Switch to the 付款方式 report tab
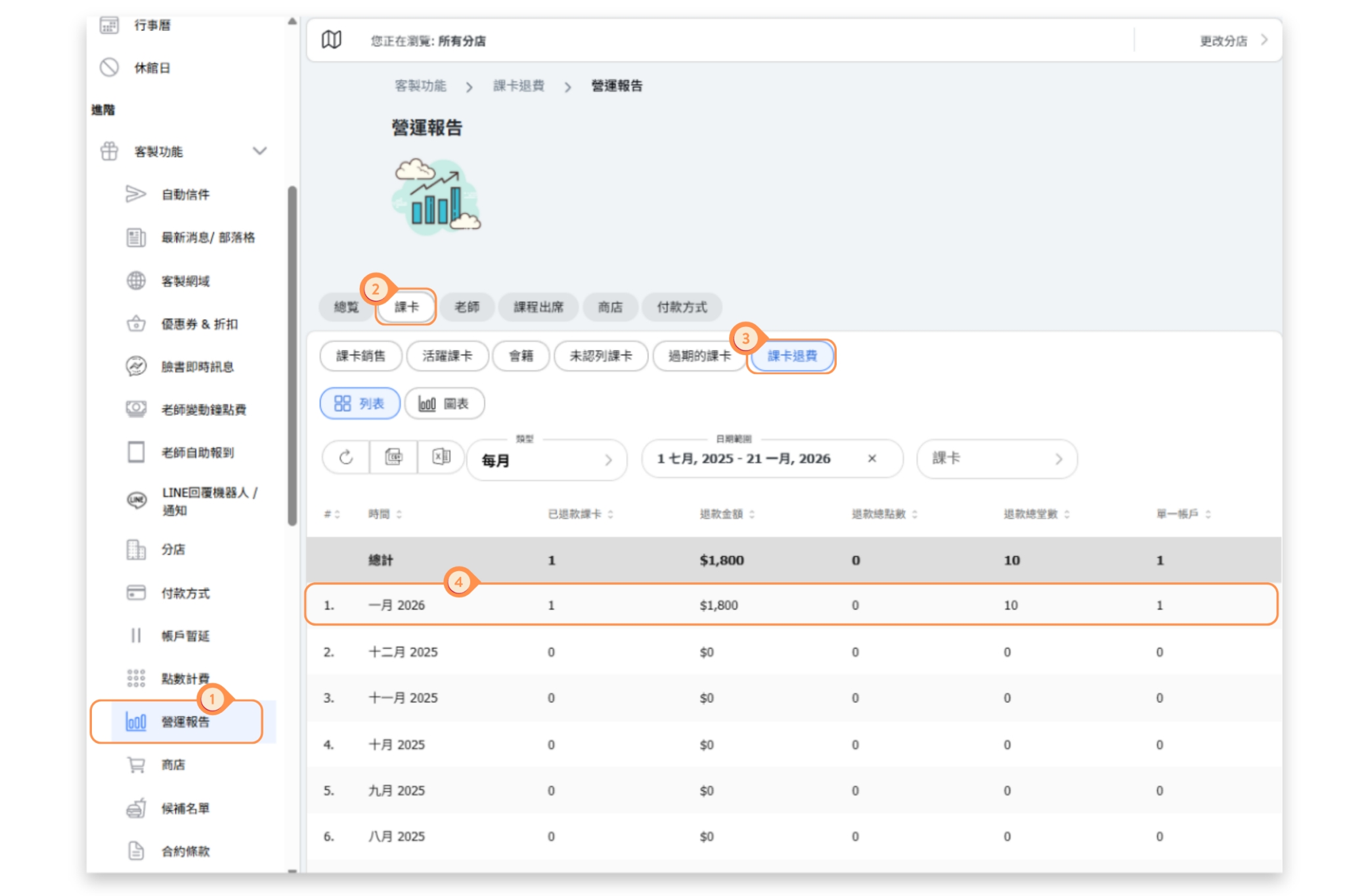 pos(682,307)
